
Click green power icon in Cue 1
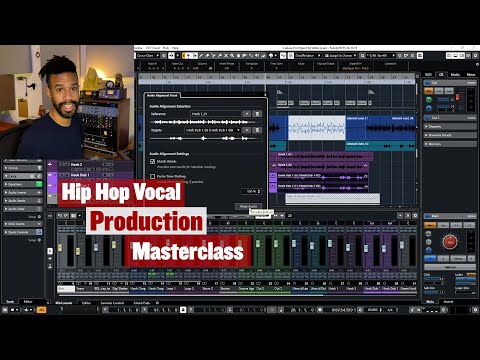point(429,99)
